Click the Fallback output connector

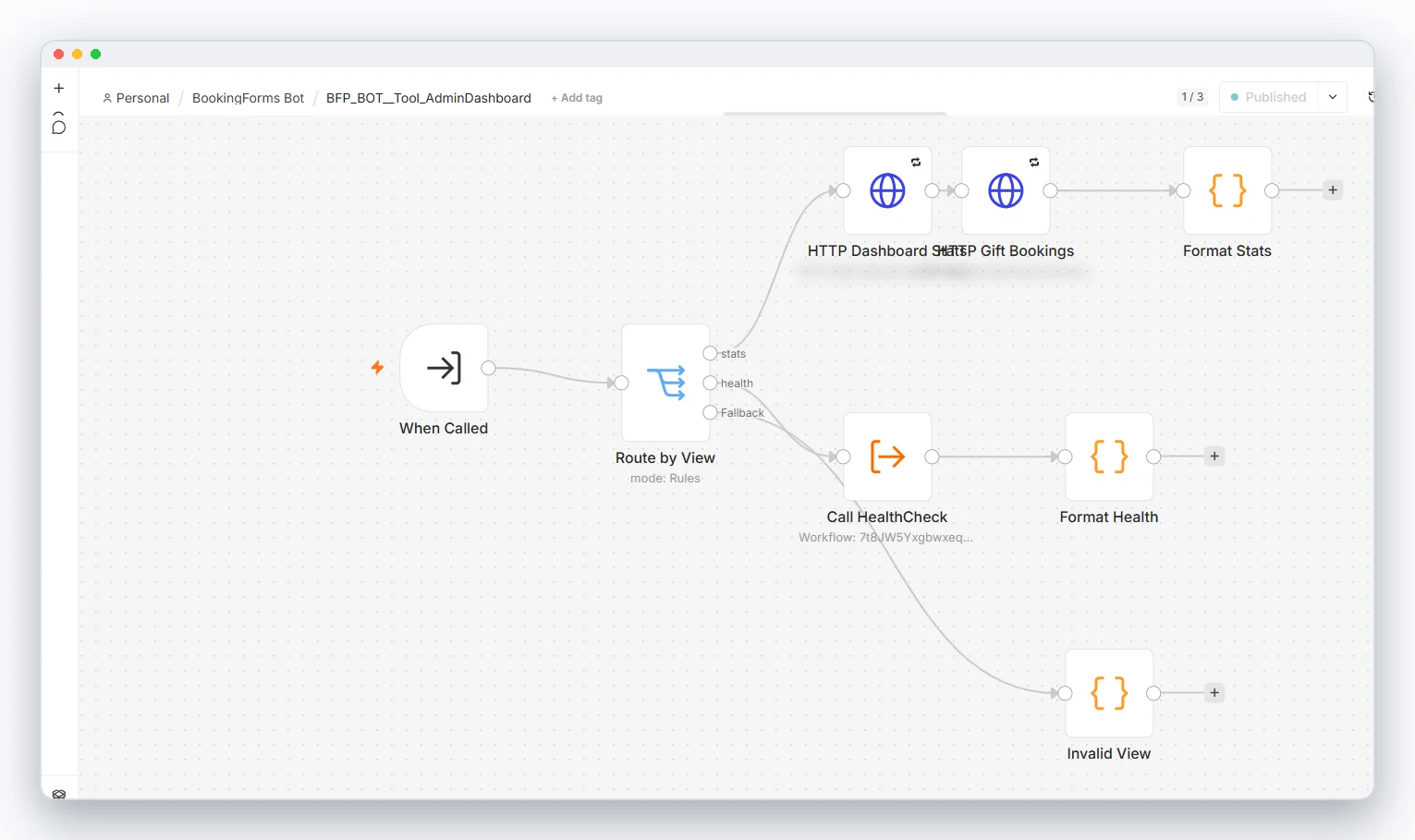(710, 412)
